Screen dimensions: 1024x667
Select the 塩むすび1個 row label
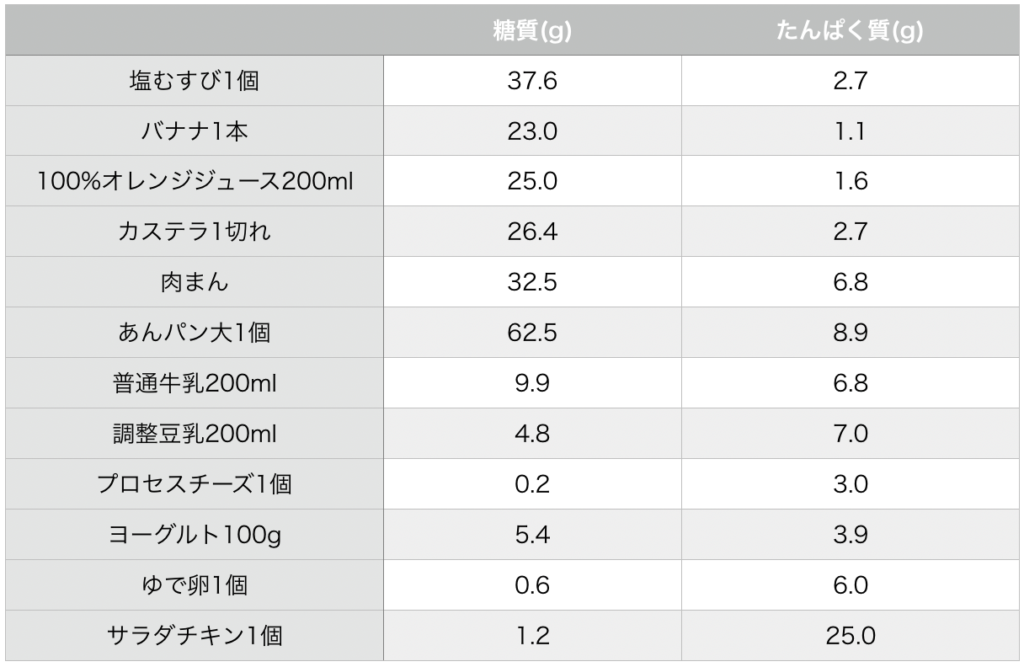point(195,80)
